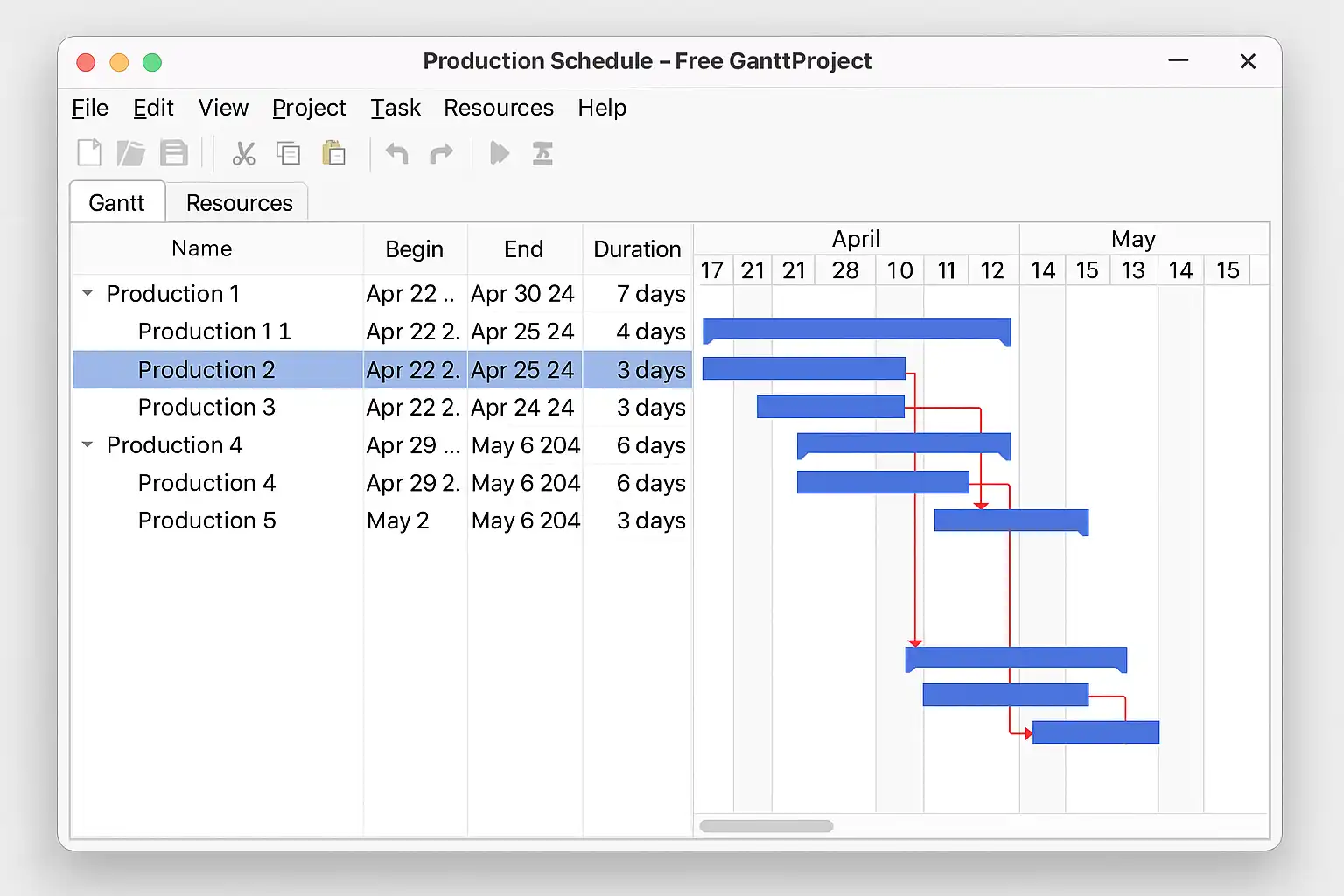1344x896 pixels.
Task: Open the Task menu
Action: tap(395, 108)
